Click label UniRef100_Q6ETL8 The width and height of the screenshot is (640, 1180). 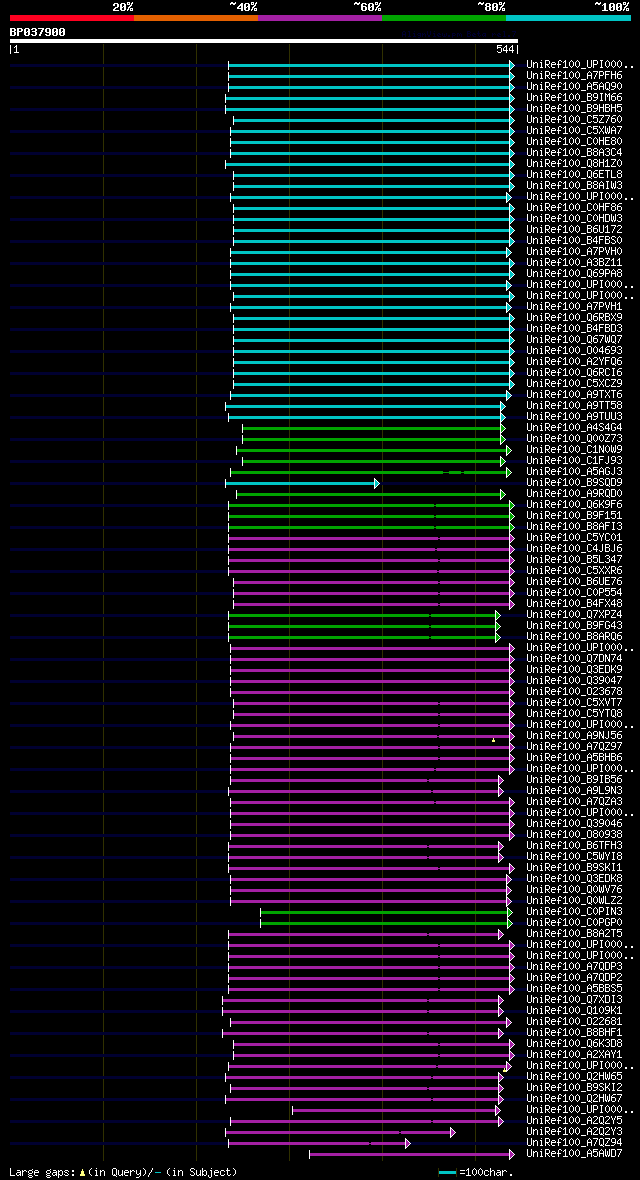tap(574, 175)
